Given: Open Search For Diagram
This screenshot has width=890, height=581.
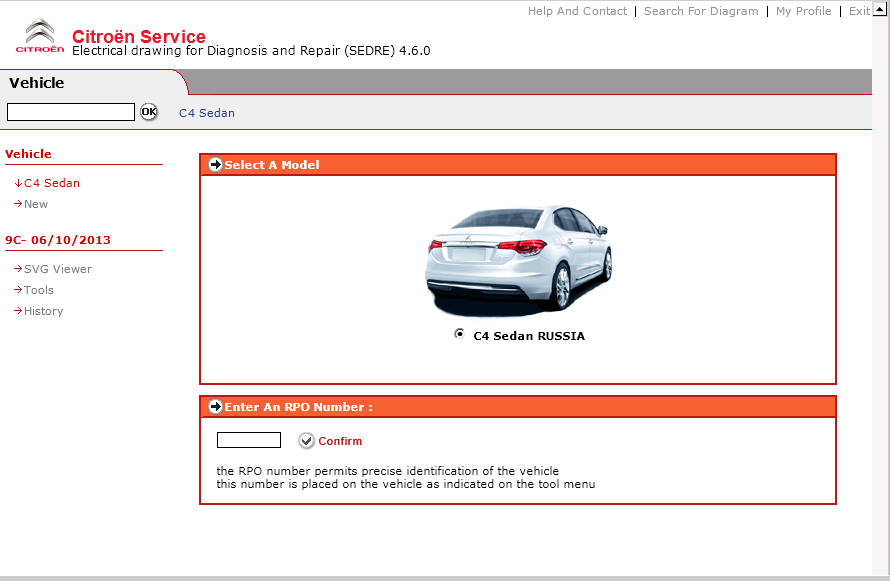Looking at the screenshot, I should coord(701,11).
